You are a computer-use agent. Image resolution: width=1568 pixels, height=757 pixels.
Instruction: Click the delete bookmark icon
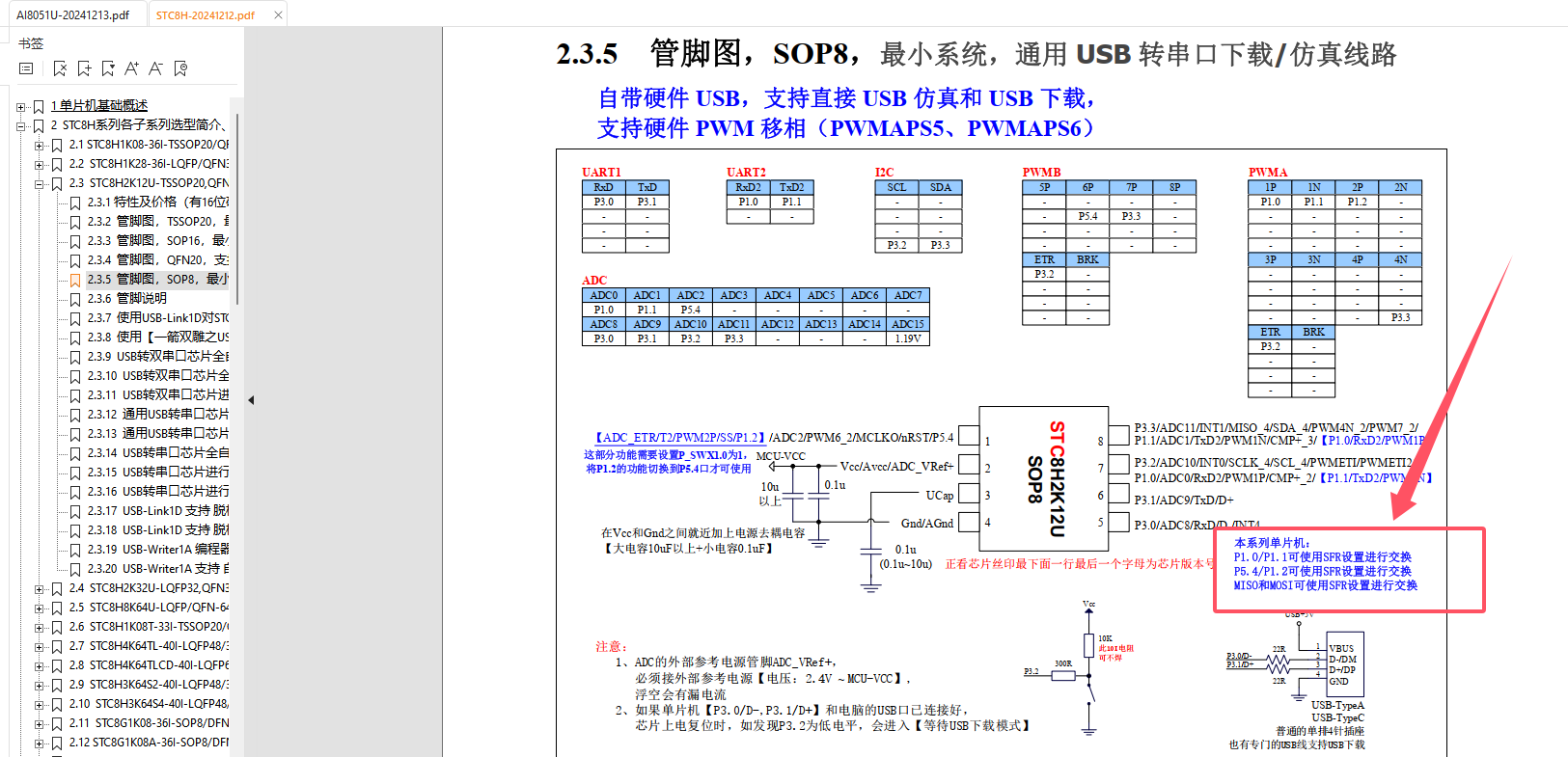(60, 68)
